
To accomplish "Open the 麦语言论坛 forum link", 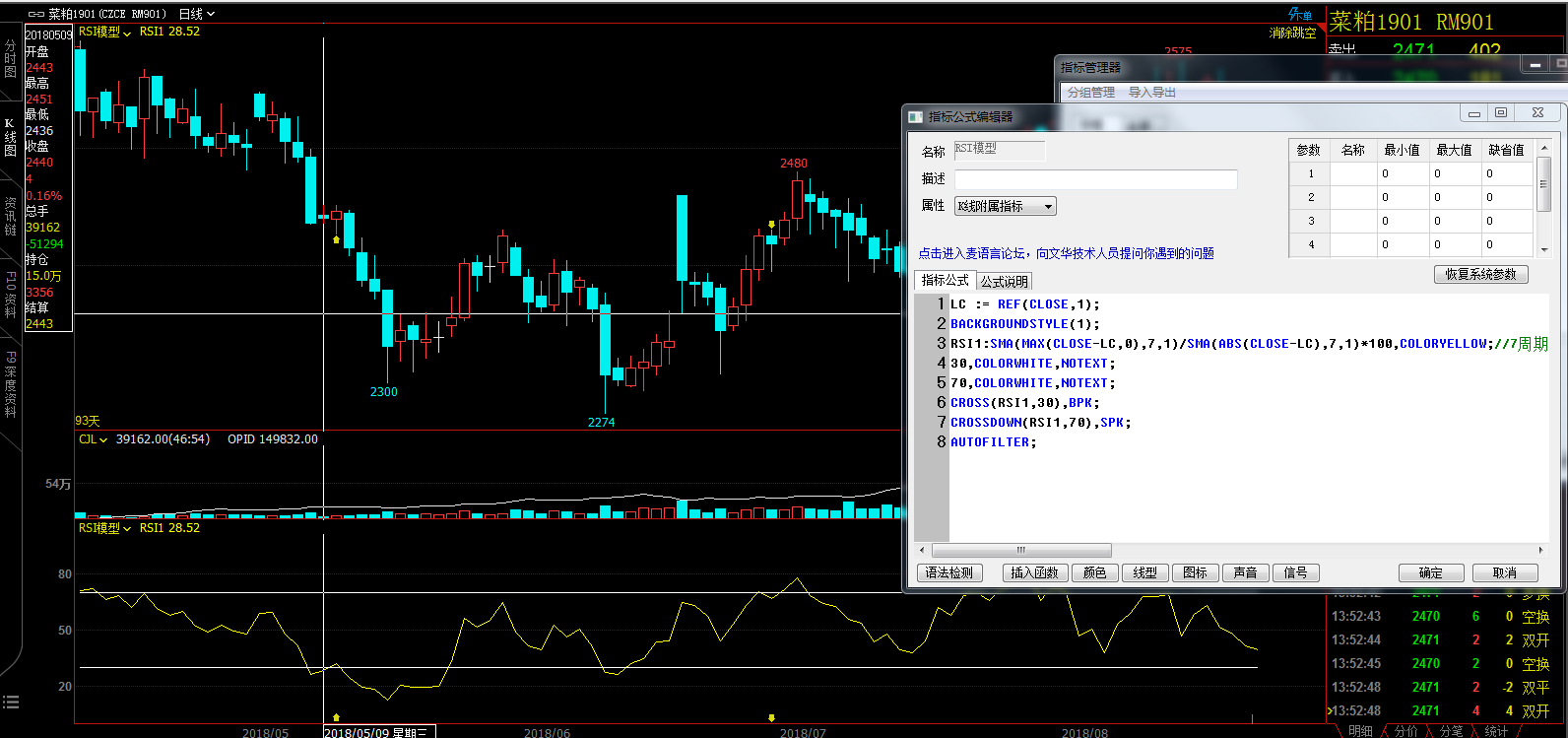I will pyautogui.click(x=1066, y=253).
